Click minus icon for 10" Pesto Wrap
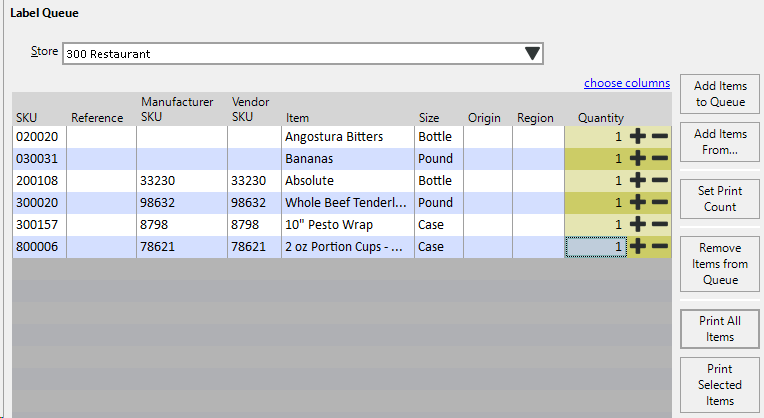The image size is (764, 418). [660, 224]
